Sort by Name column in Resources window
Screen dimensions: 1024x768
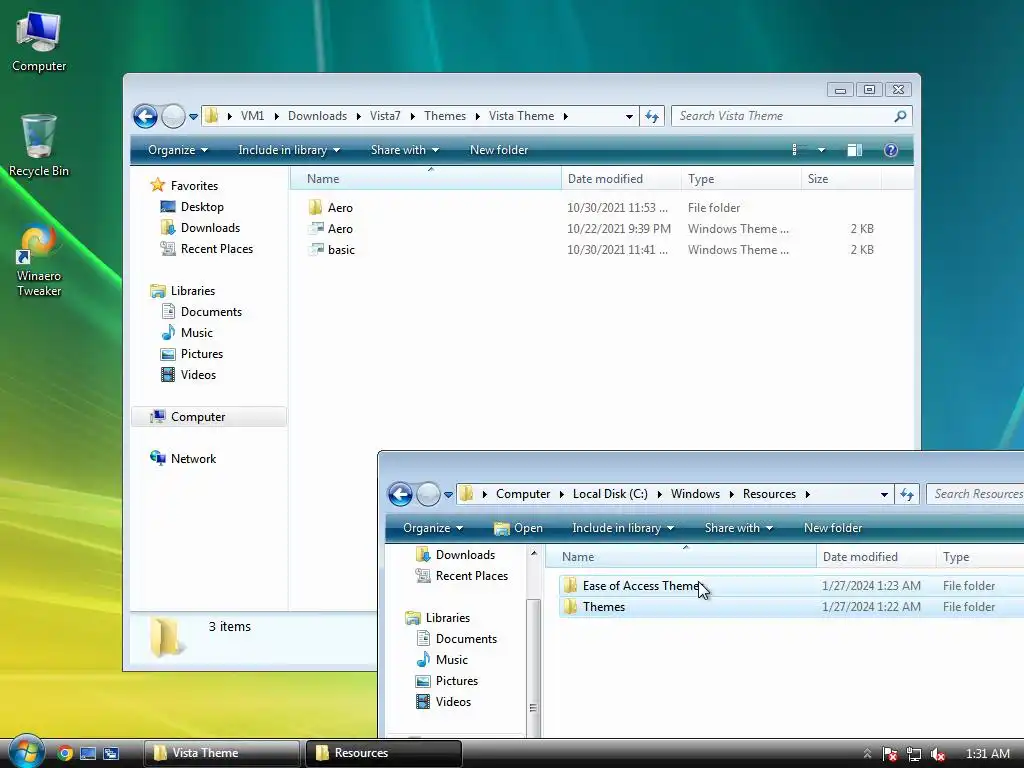pos(680,557)
